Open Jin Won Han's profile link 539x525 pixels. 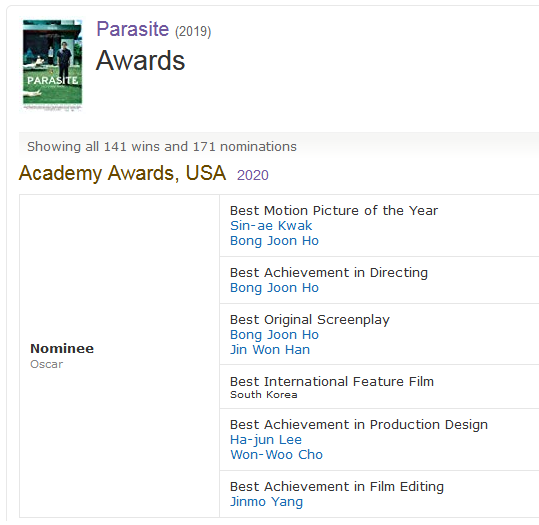(270, 350)
